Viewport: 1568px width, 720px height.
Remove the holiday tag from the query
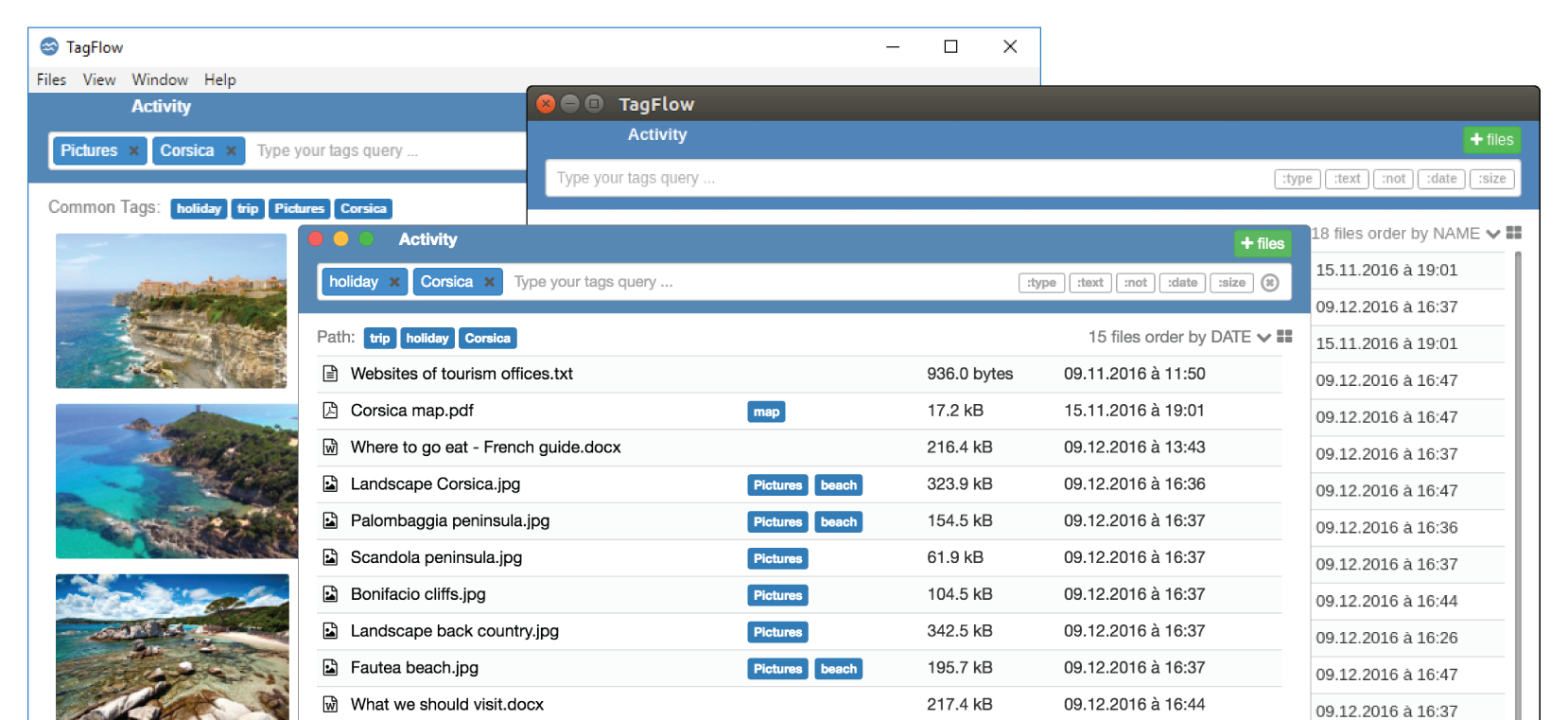point(394,282)
